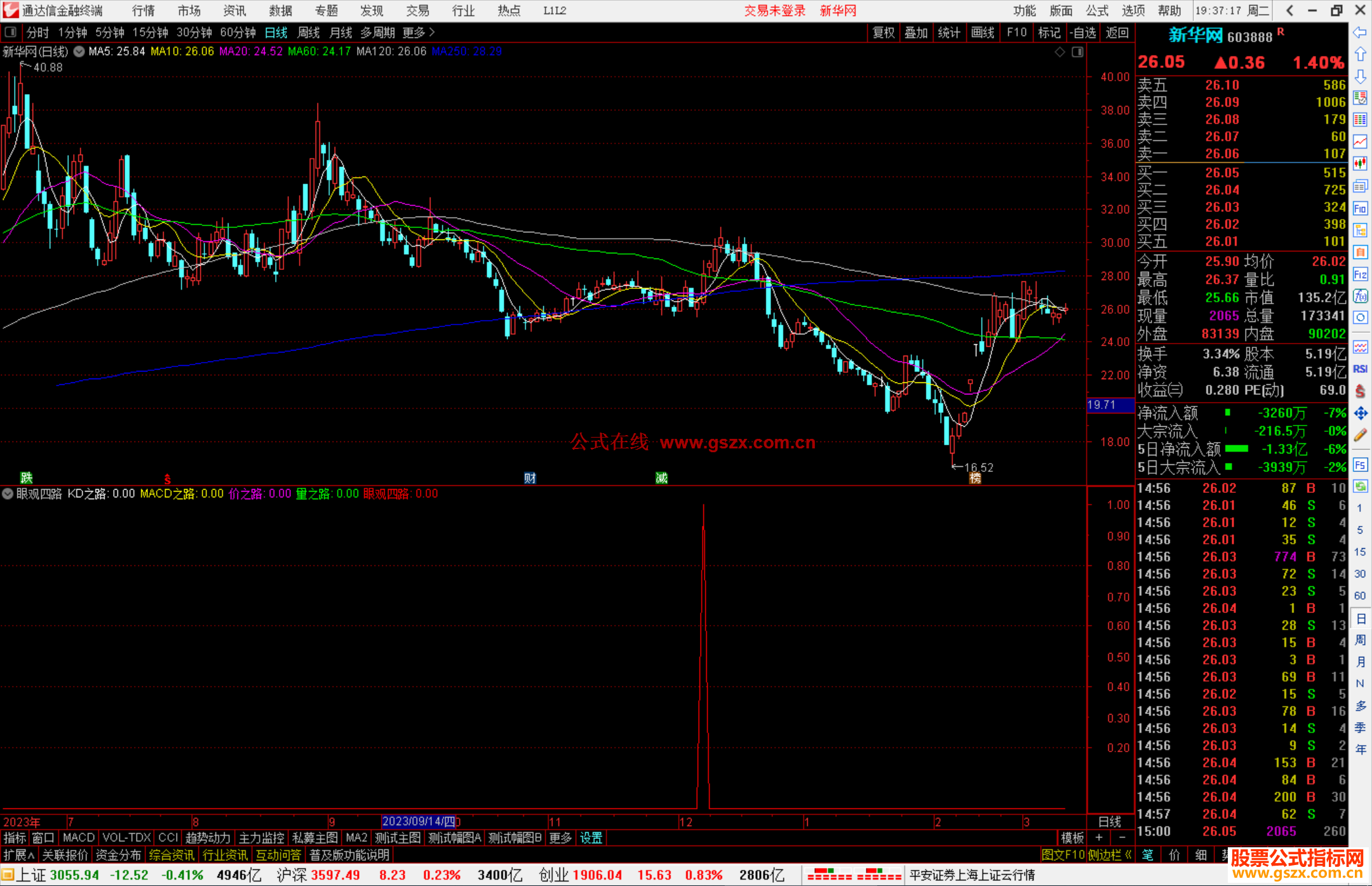The width and height of the screenshot is (1372, 886).
Task: Toggle round button beside 新华网(日线) label
Action: [x=79, y=51]
